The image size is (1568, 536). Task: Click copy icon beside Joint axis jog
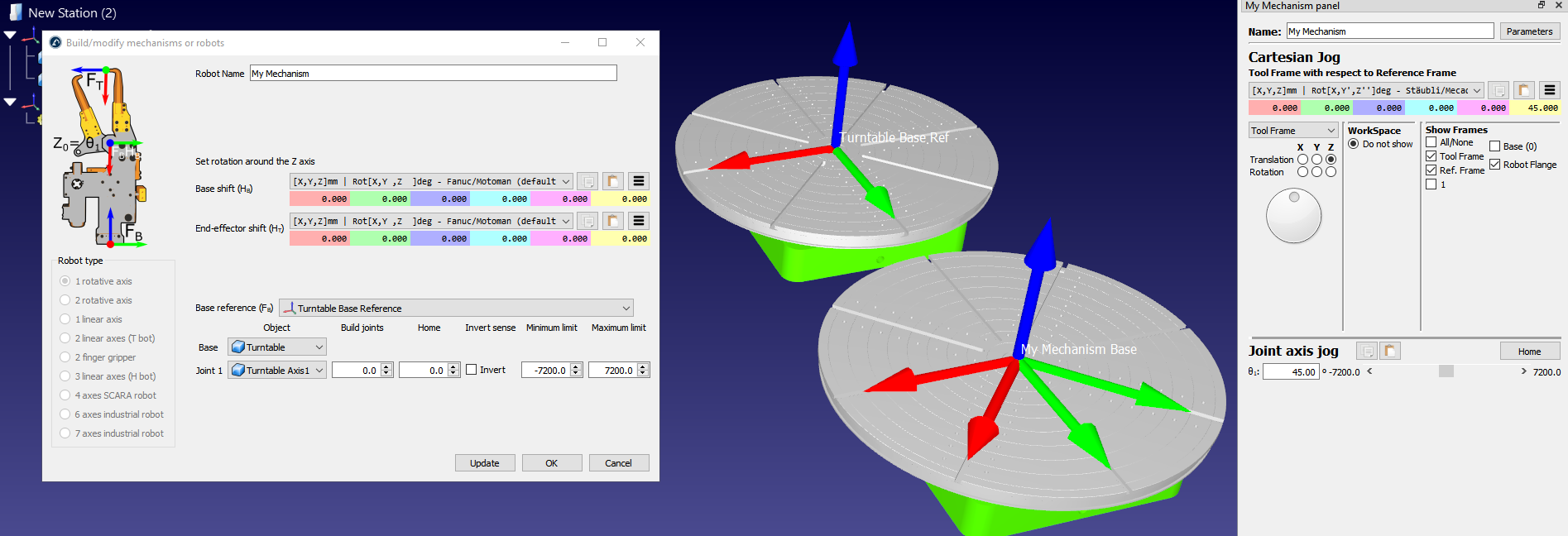click(x=1368, y=351)
